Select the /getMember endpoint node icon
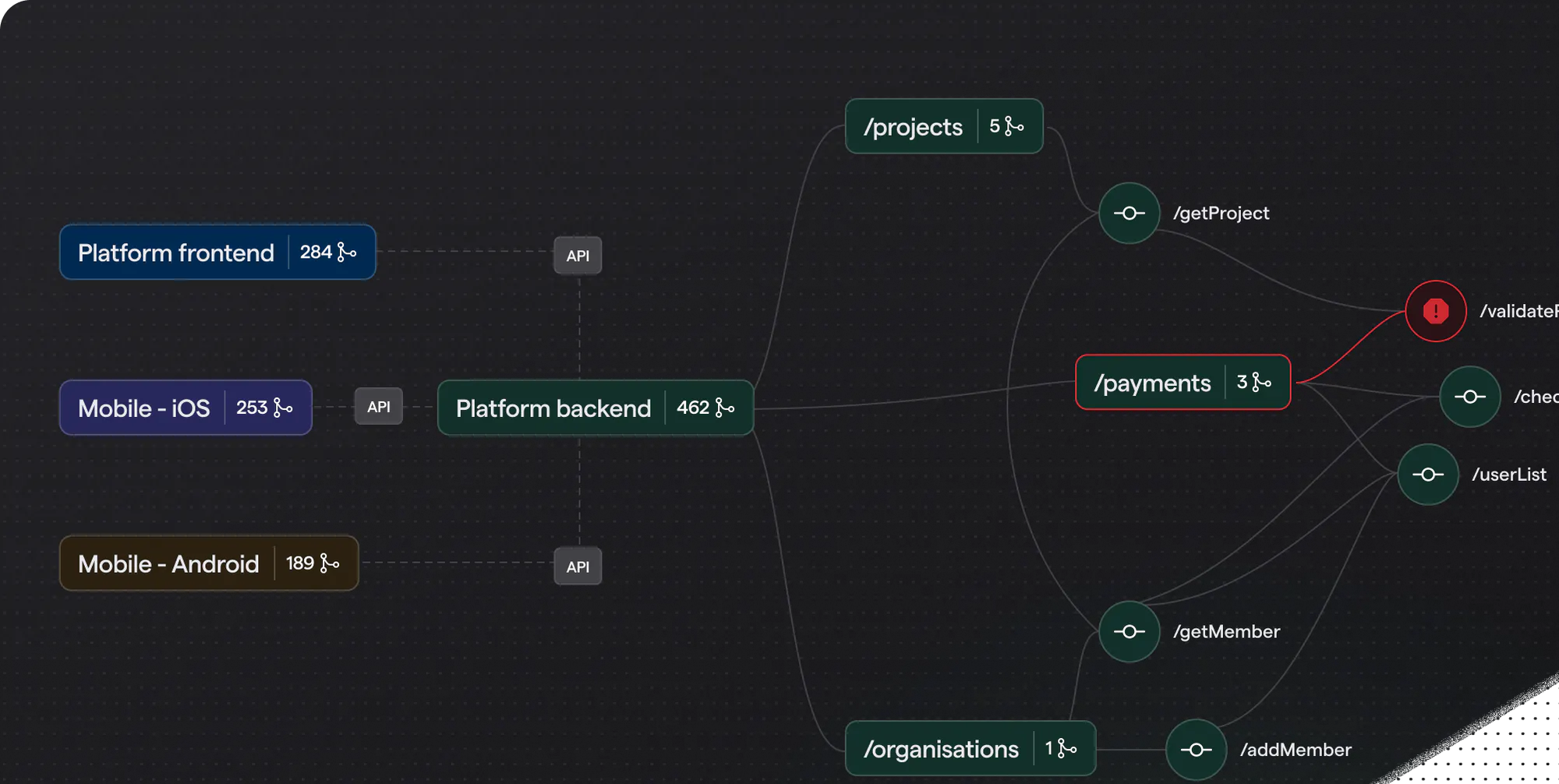 1129,631
